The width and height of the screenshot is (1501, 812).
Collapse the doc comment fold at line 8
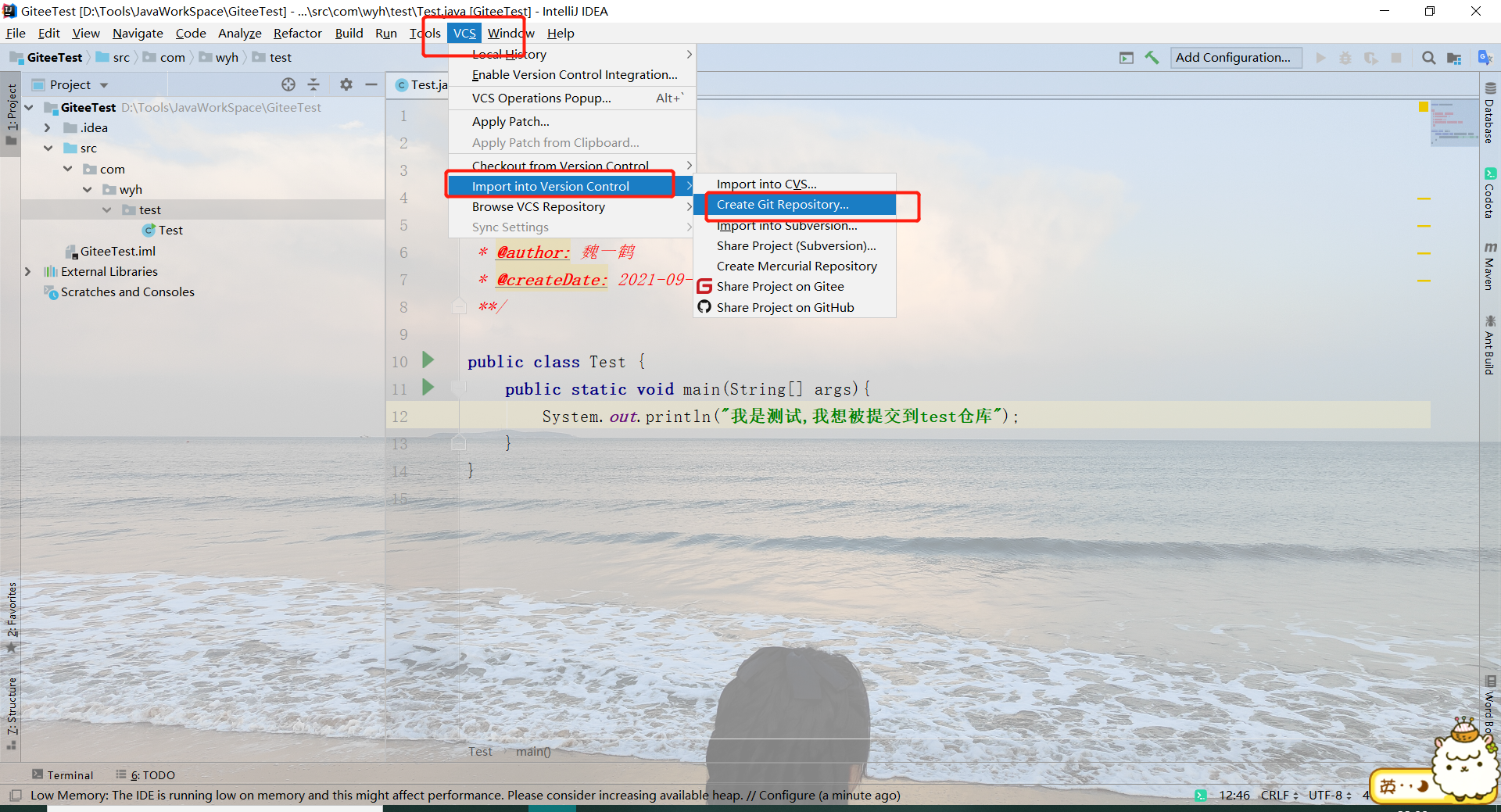[x=459, y=306]
